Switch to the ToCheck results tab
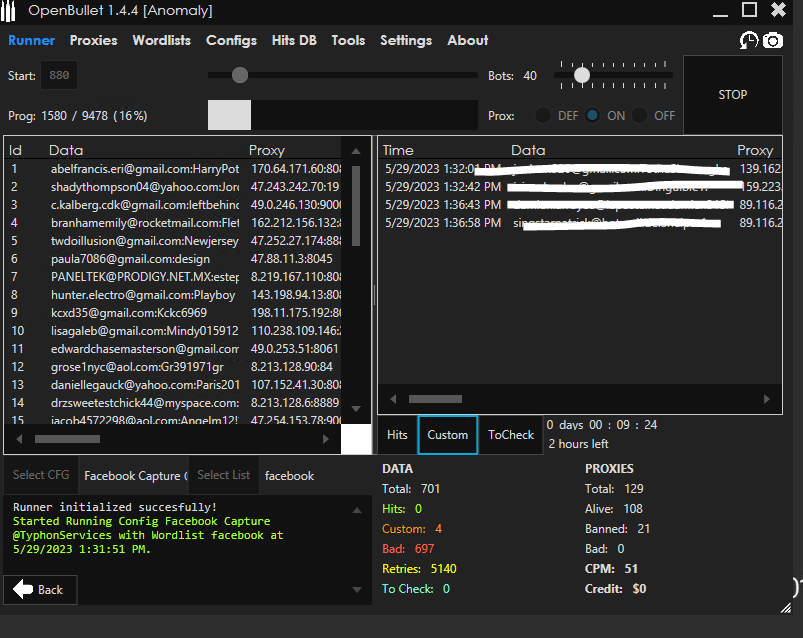803x638 pixels. click(x=511, y=435)
